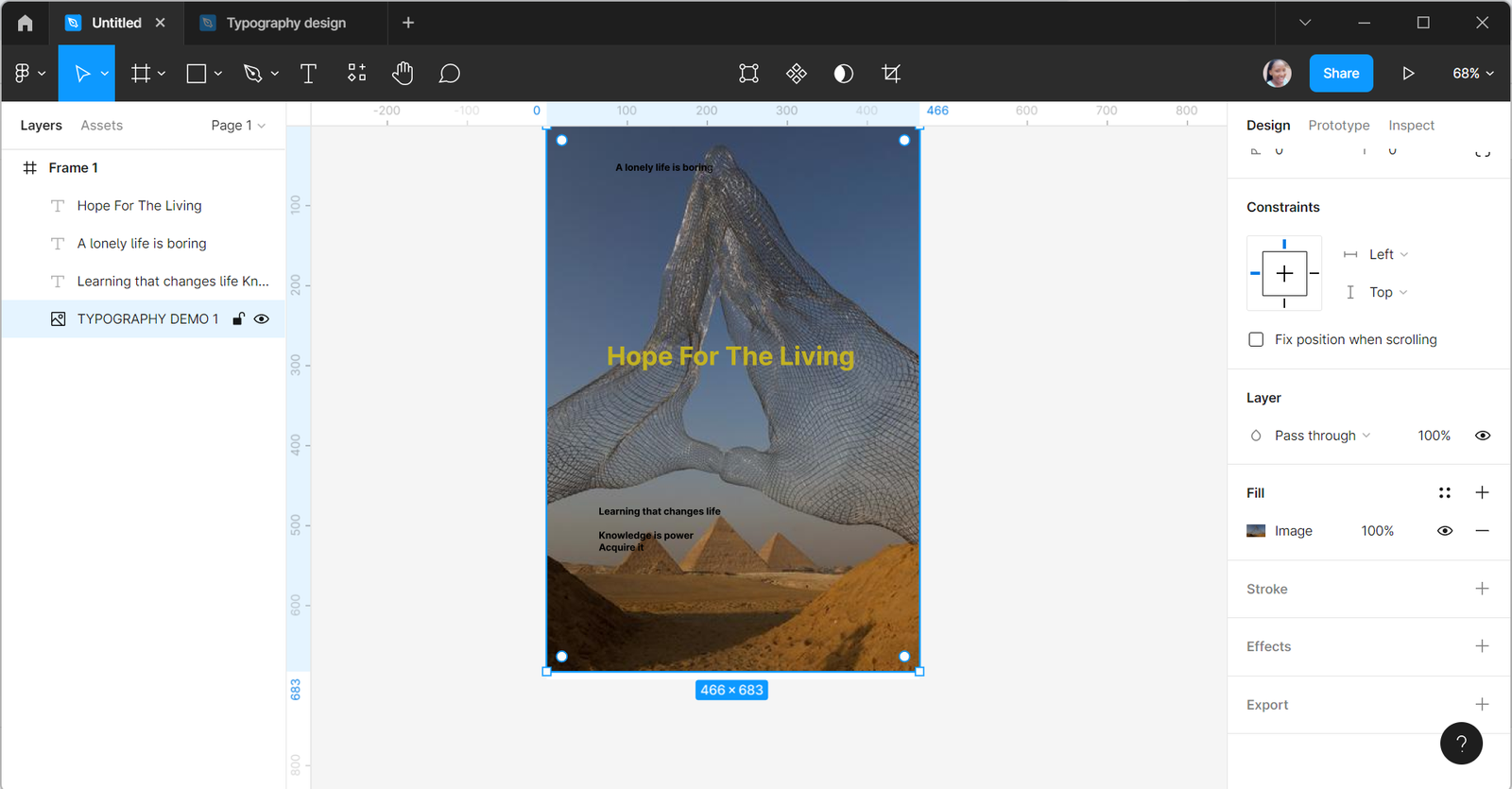Select the TYPOGRAPHY DEMO 1 image layer
This screenshot has width=1512, height=789.
144,319
